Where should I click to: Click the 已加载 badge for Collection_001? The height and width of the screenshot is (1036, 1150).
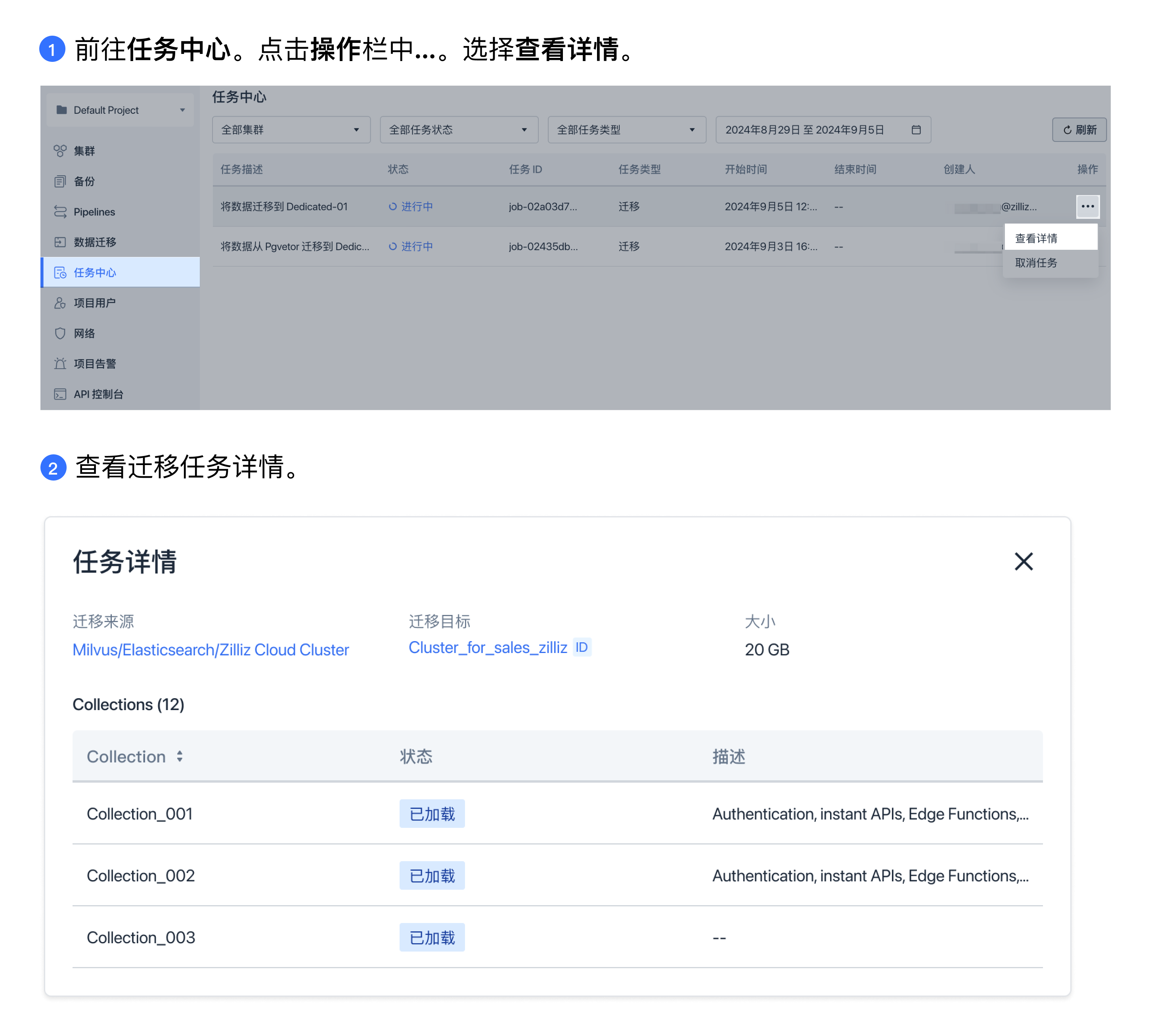[432, 814]
